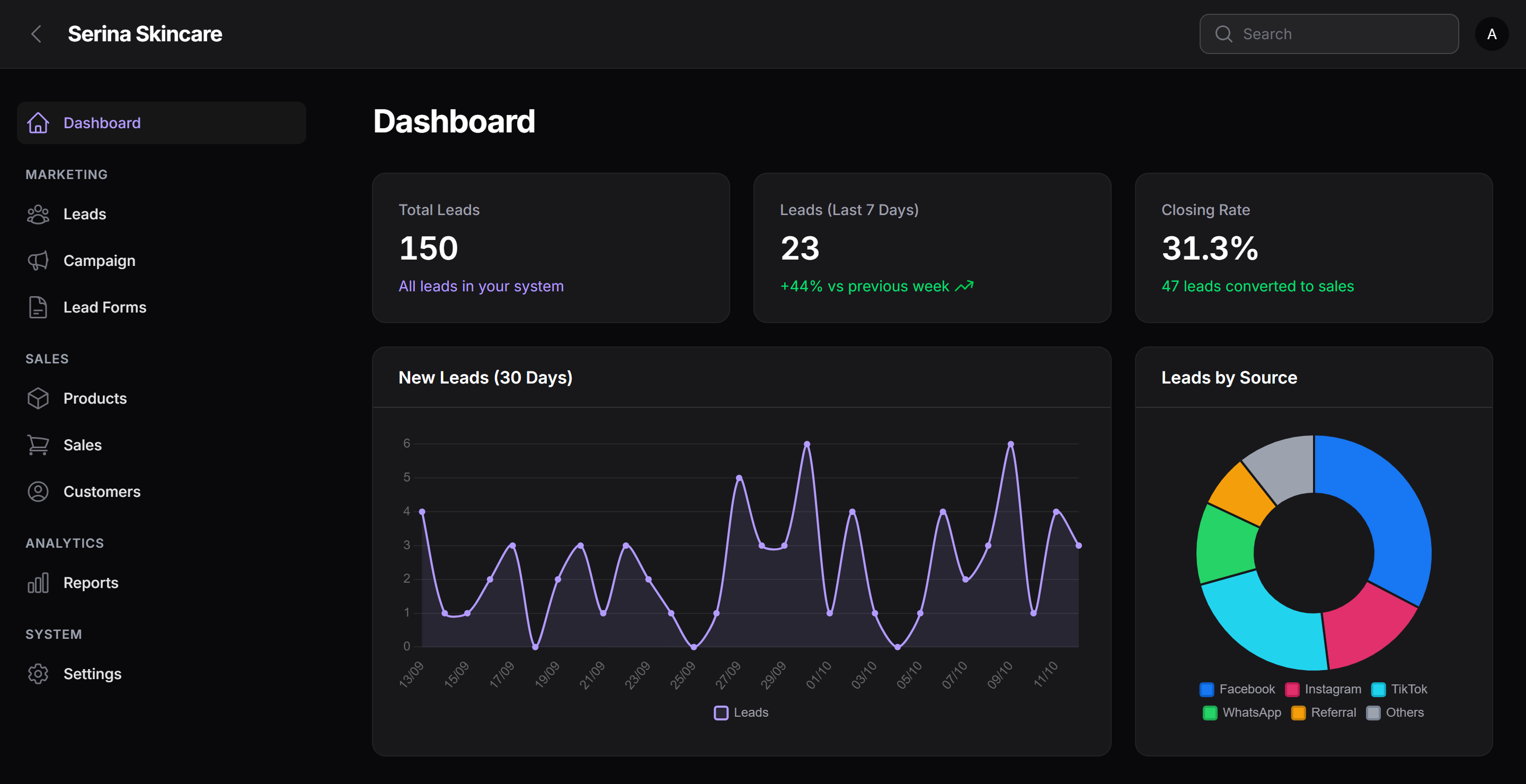Toggle the TikTok legend entry

[x=1399, y=689]
